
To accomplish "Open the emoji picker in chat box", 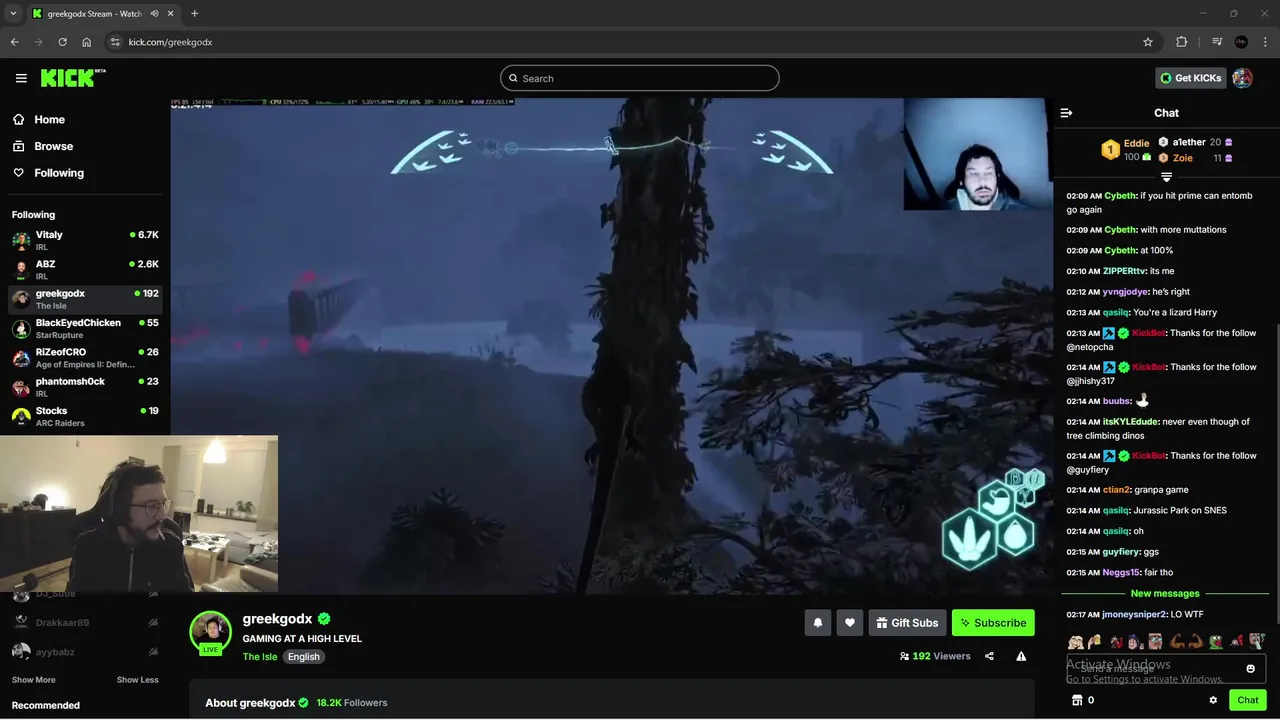I will pyautogui.click(x=1250, y=668).
